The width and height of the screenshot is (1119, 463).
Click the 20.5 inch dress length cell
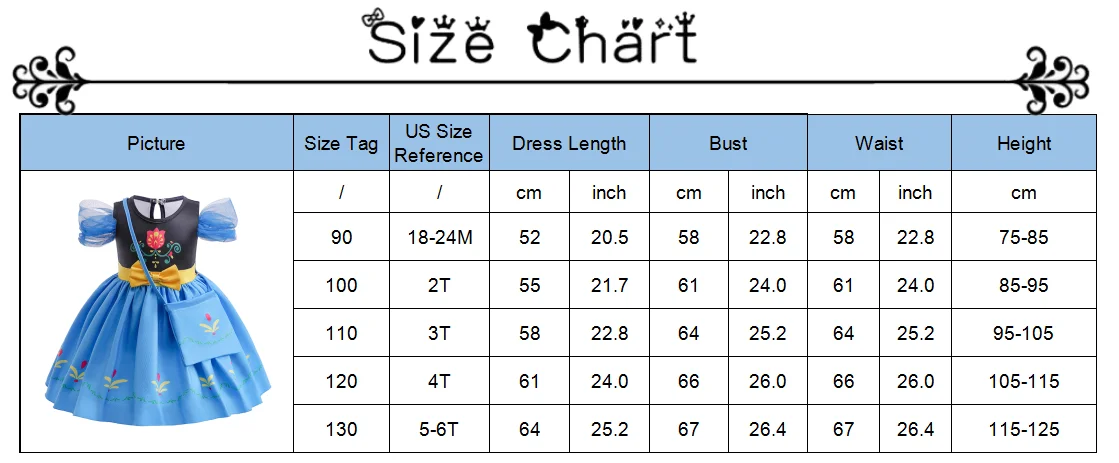pos(609,237)
